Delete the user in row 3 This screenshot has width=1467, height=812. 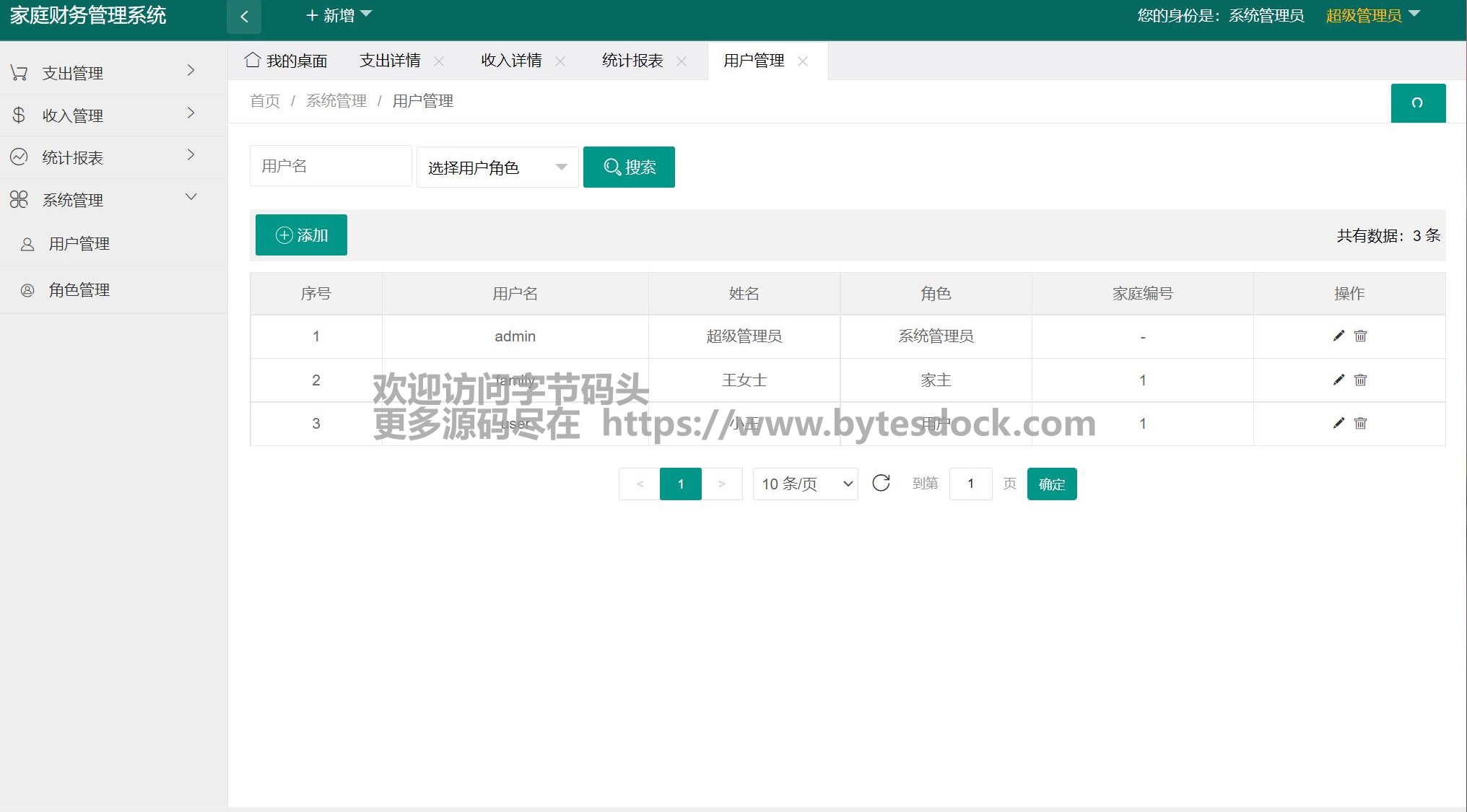1360,423
